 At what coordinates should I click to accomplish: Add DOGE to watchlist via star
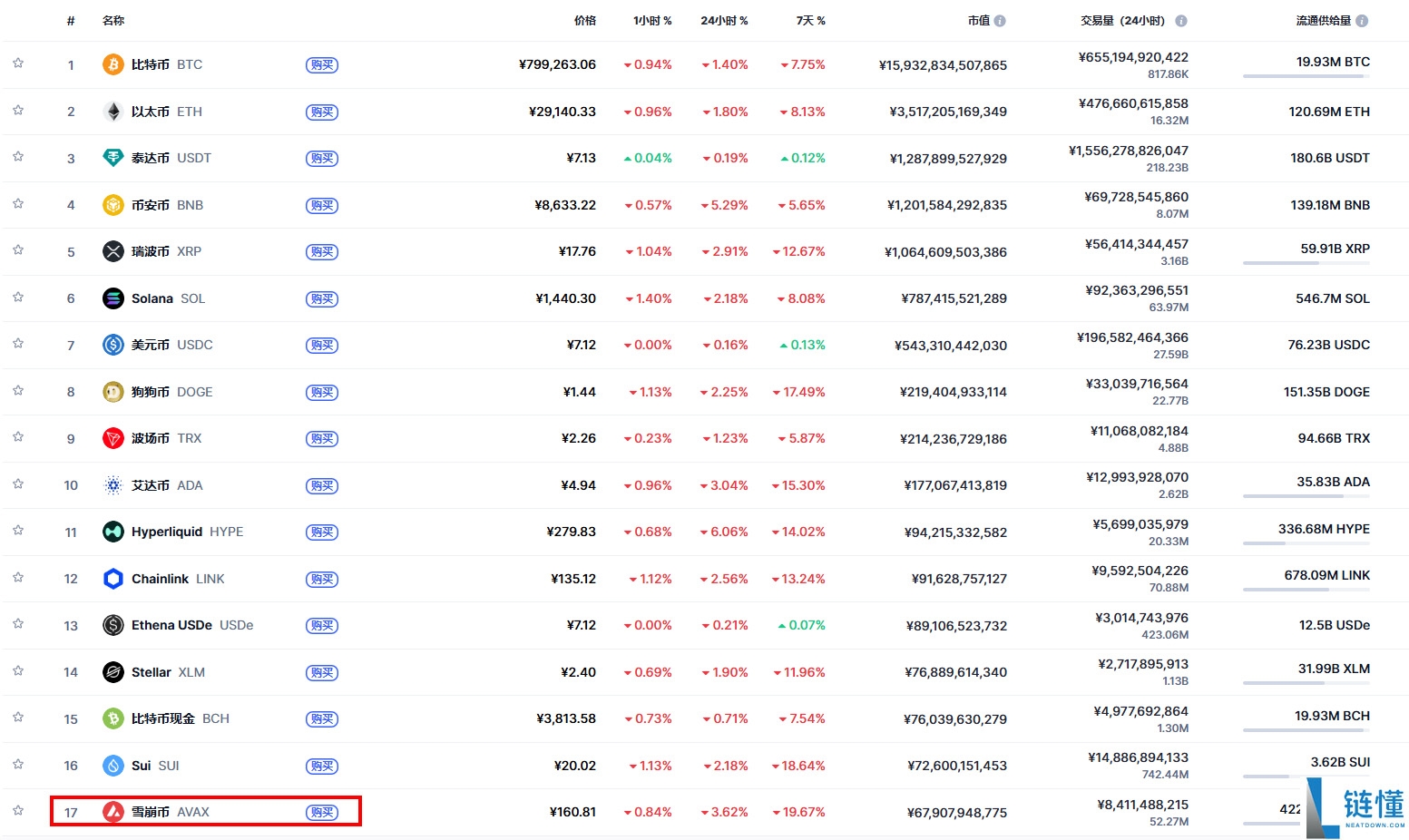pyautogui.click(x=18, y=390)
